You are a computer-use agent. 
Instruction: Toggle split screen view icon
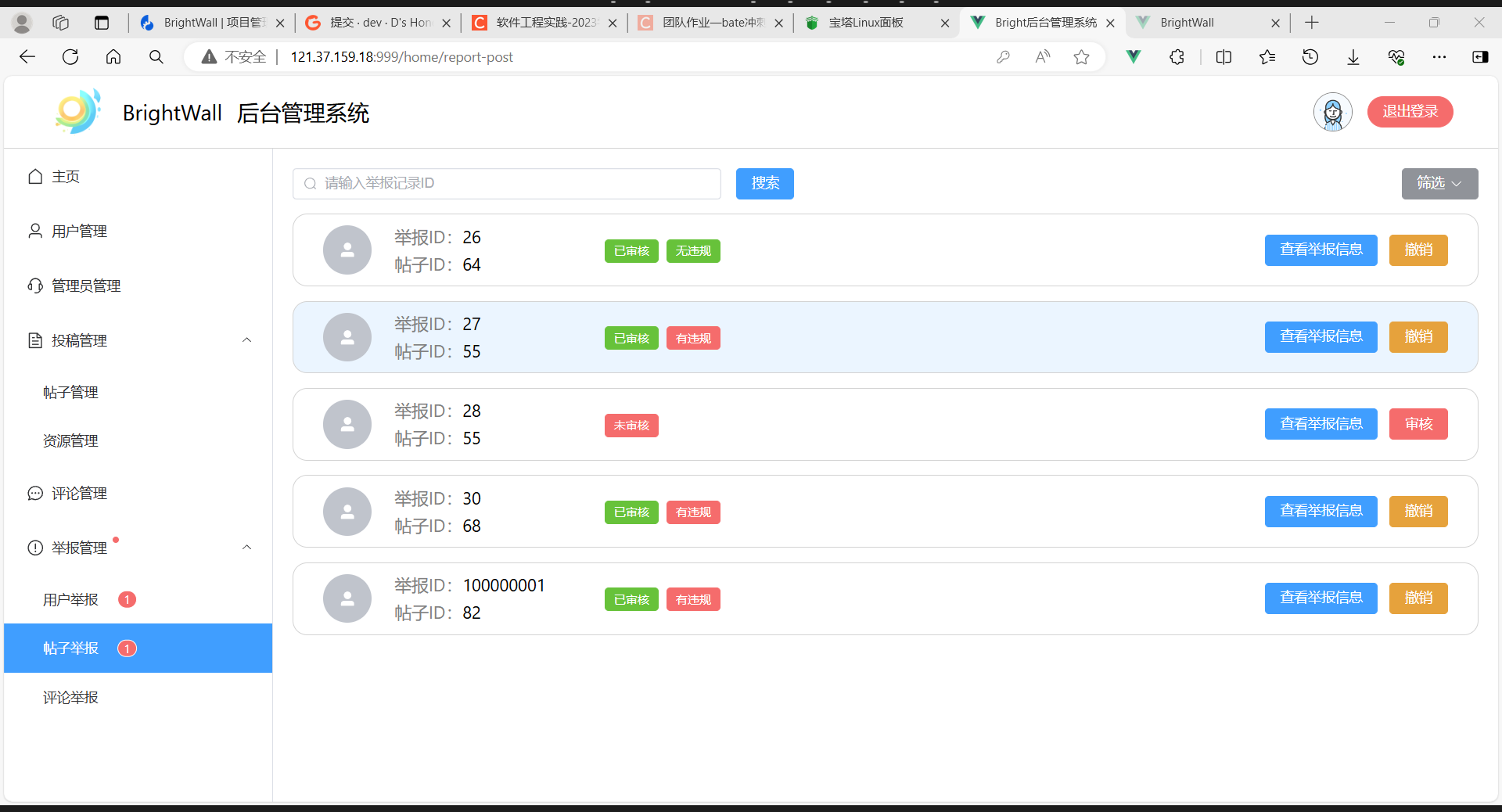pyautogui.click(x=1224, y=57)
